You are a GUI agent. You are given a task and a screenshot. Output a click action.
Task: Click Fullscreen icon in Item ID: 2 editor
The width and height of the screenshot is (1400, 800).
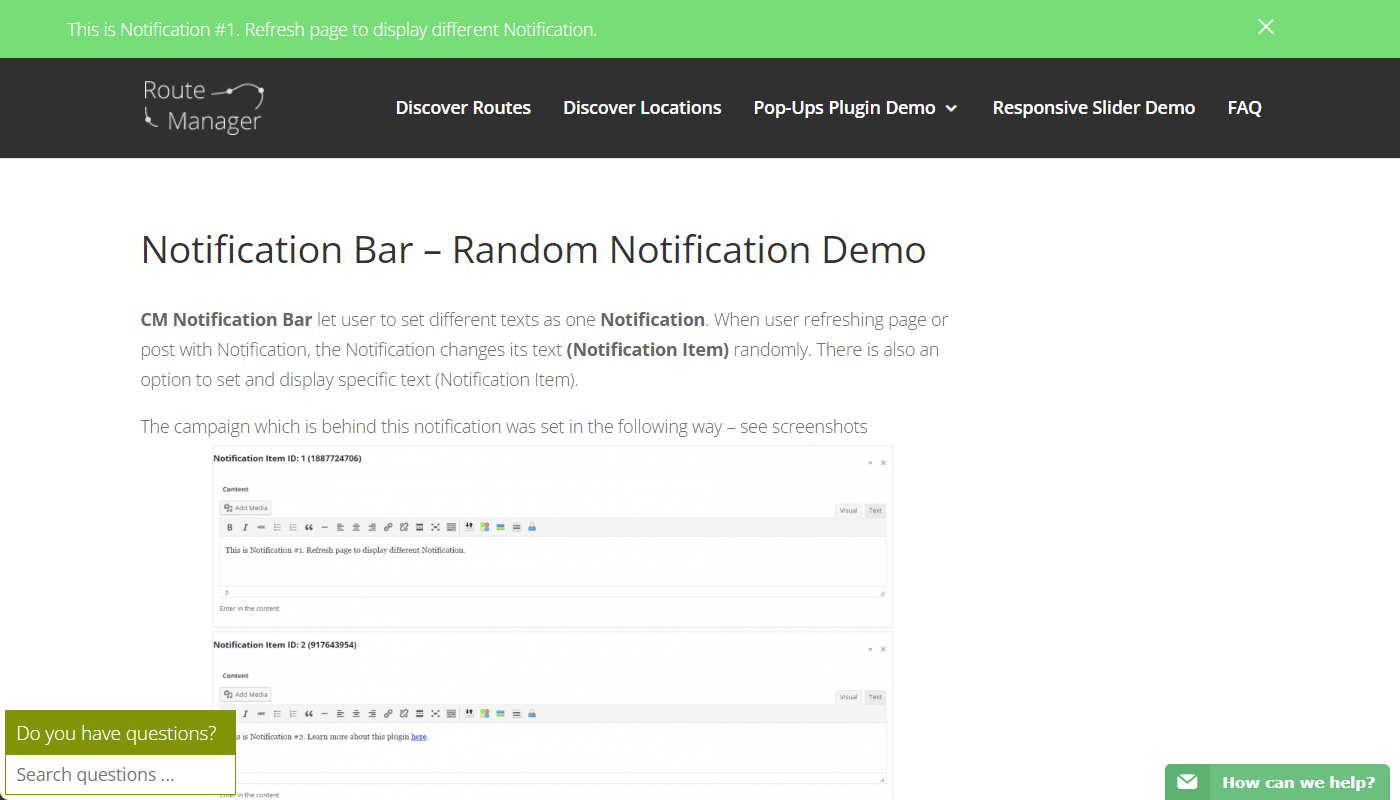(x=436, y=713)
